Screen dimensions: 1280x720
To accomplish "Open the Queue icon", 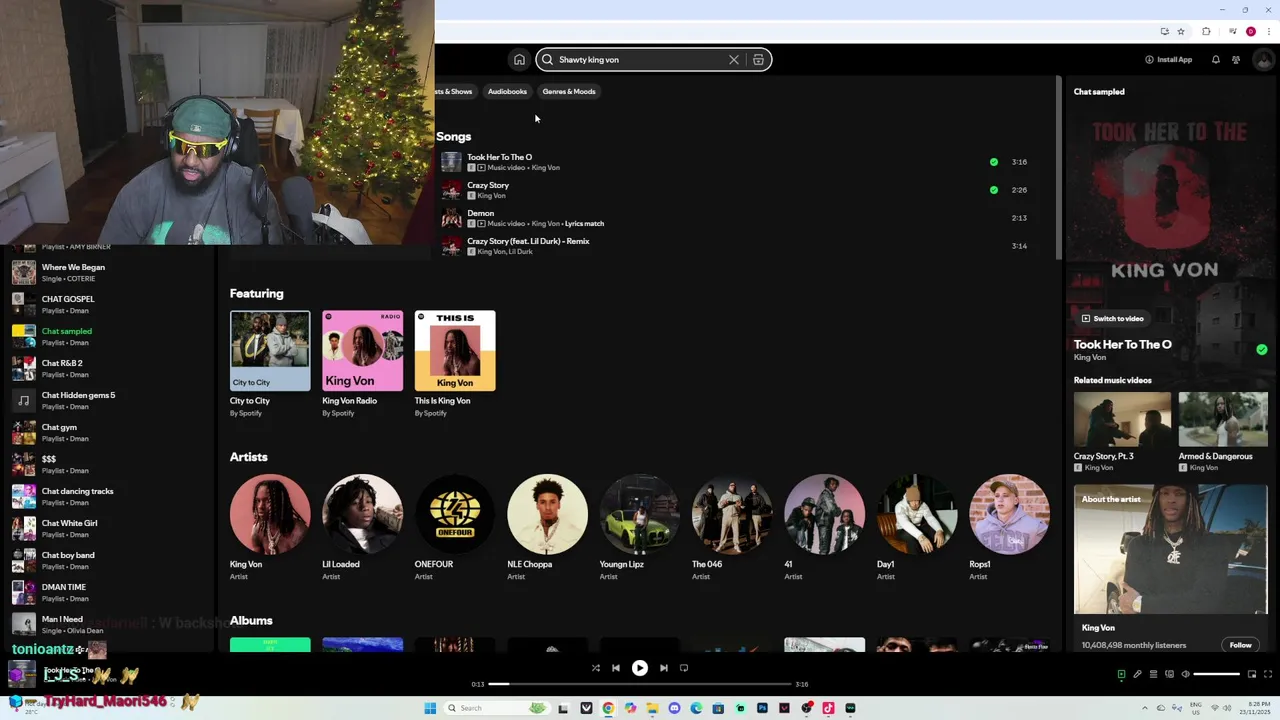I will click(x=1153, y=674).
